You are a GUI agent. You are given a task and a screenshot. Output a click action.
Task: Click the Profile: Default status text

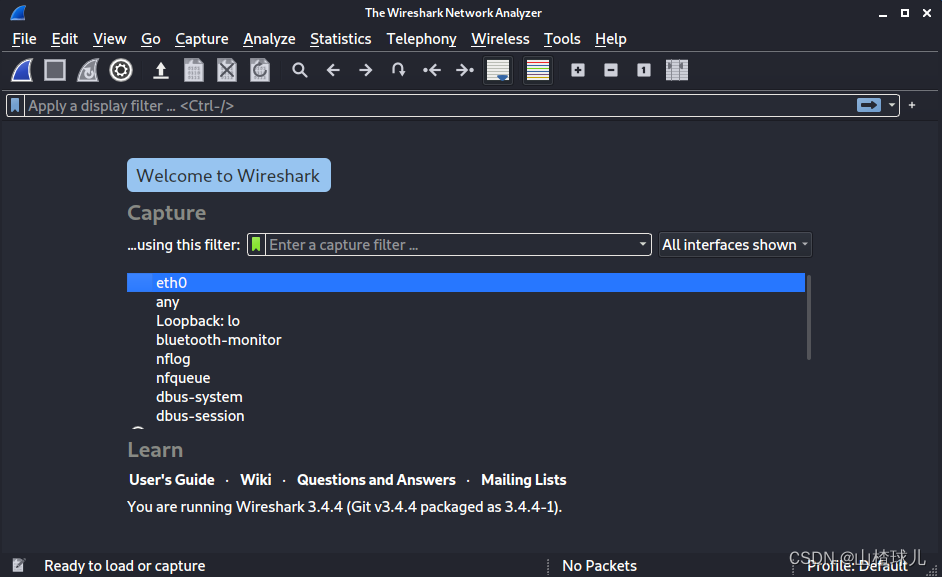(x=857, y=566)
